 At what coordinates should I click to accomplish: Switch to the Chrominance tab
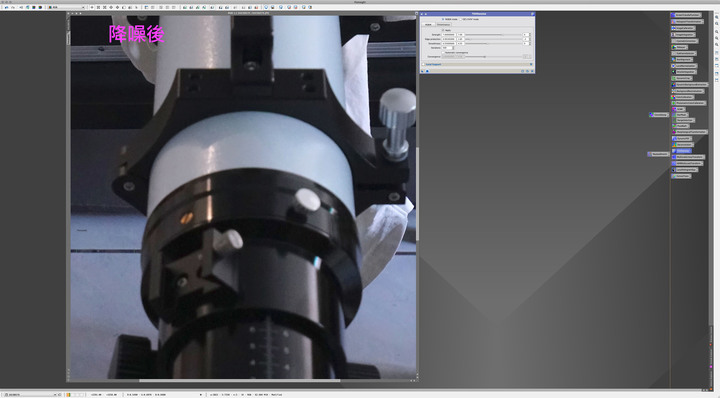[x=444, y=24]
